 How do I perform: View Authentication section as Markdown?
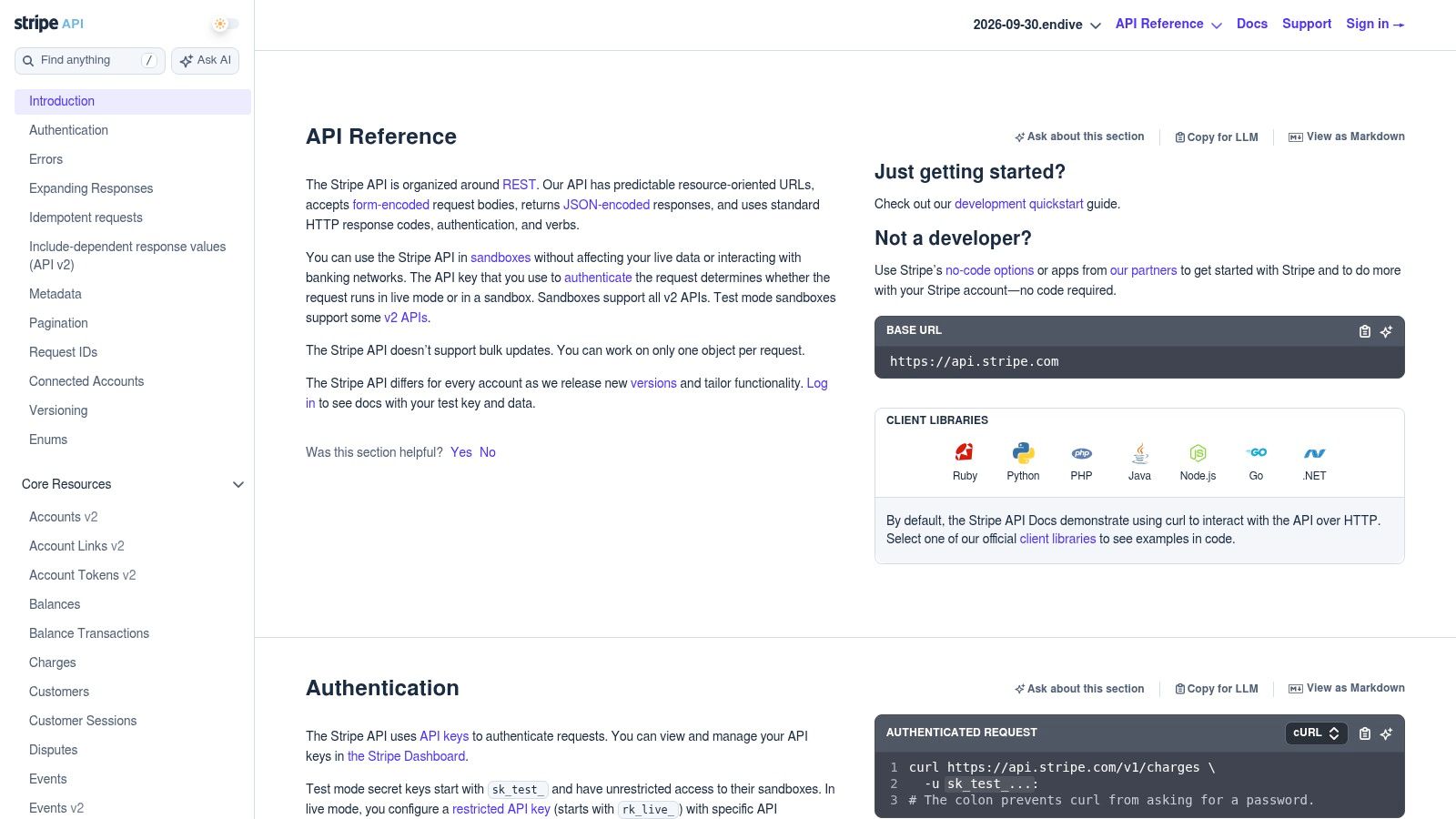(x=1347, y=688)
